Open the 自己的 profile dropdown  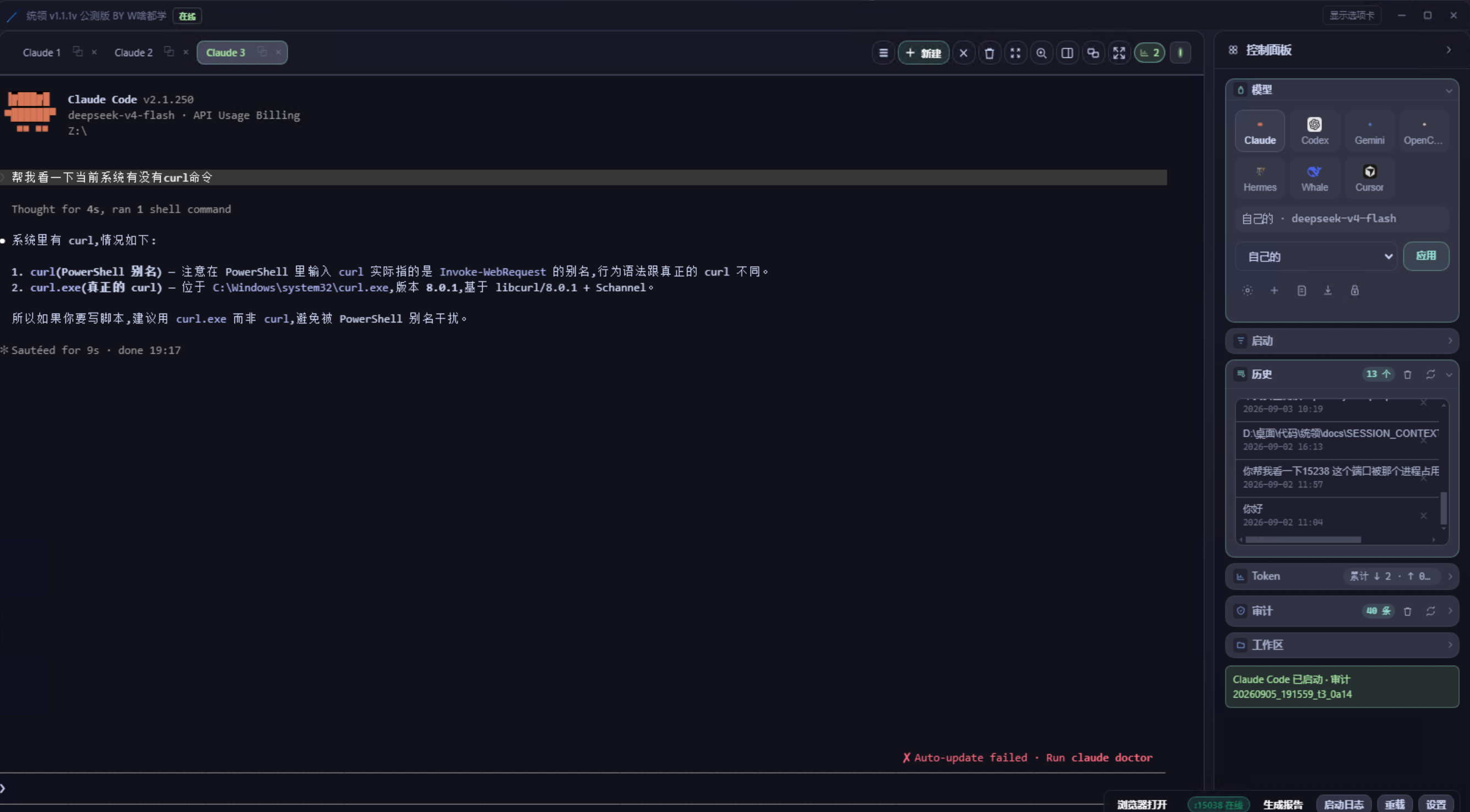1315,256
